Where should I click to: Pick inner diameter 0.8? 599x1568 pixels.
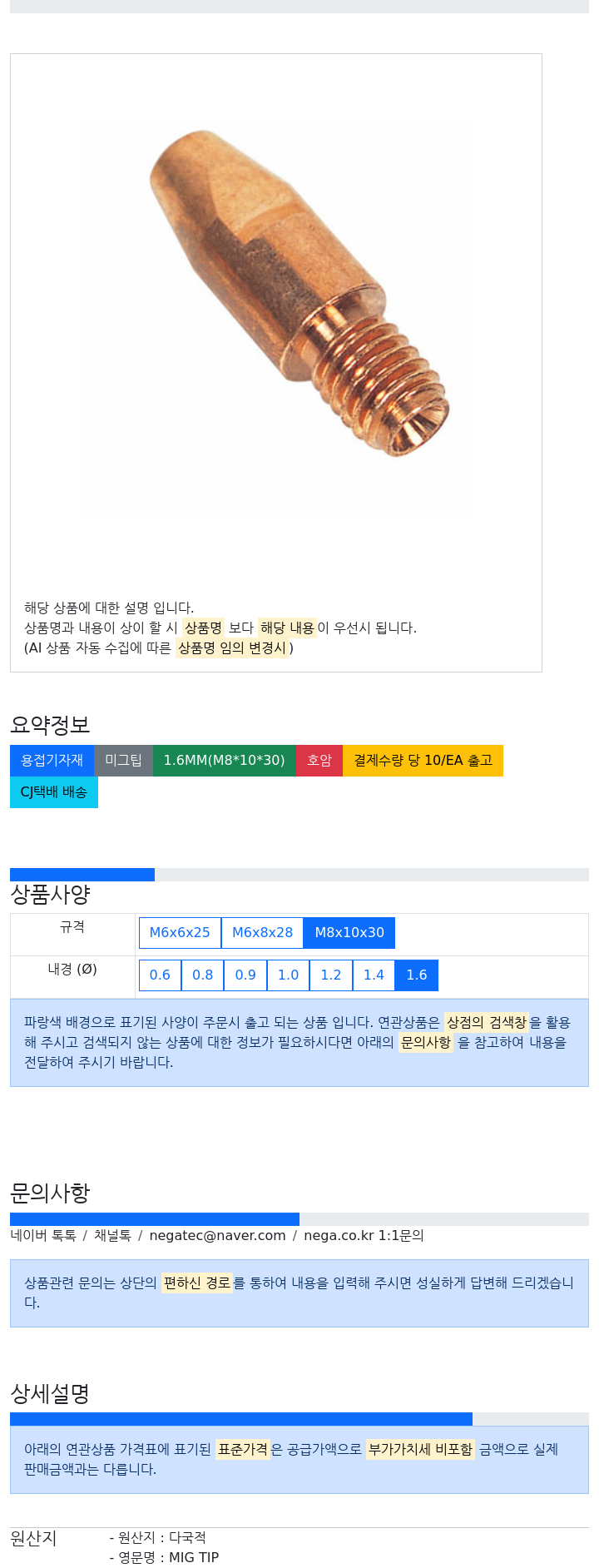point(202,975)
